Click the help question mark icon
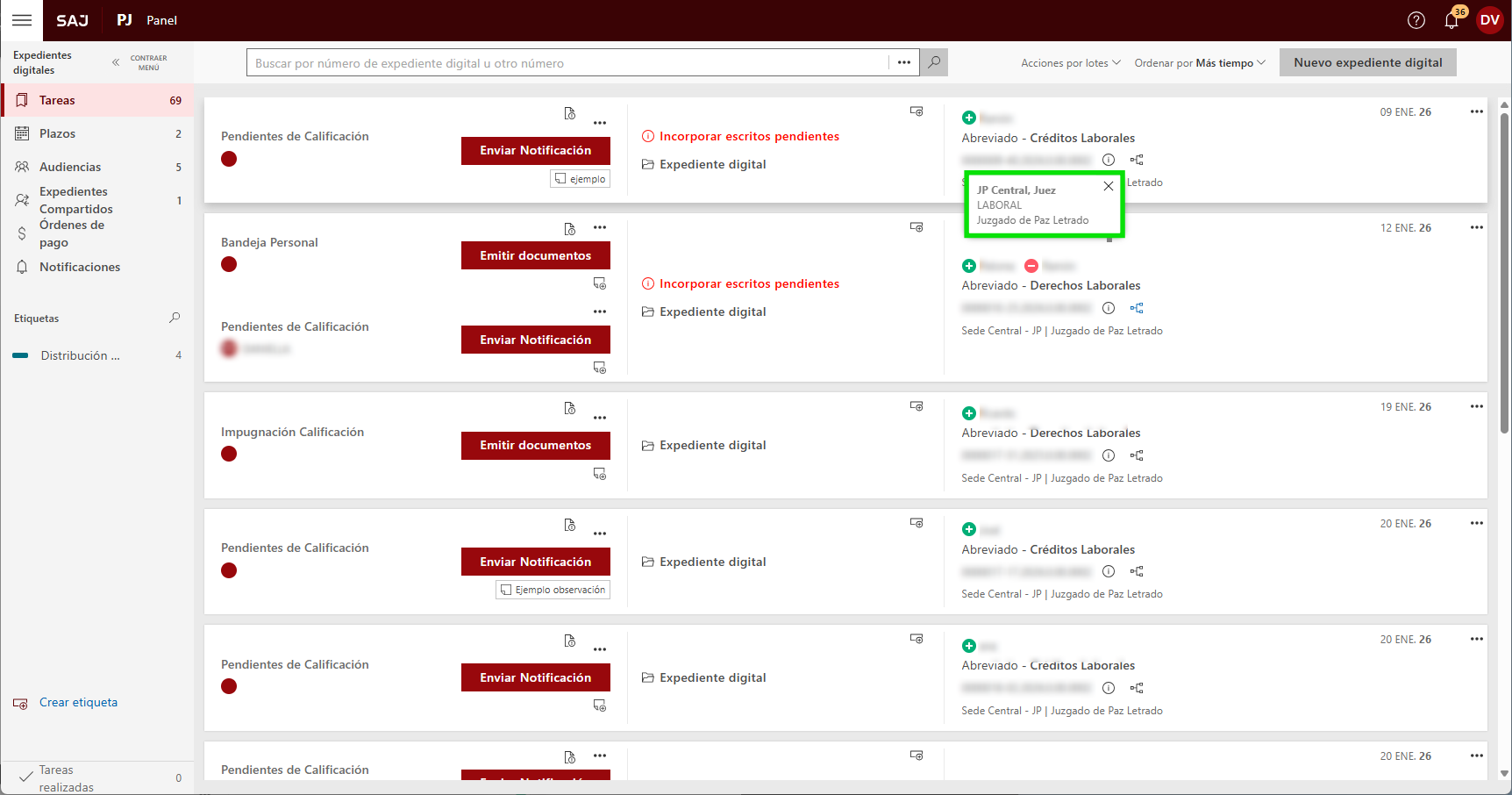This screenshot has width=1512, height=795. pos(1416,20)
